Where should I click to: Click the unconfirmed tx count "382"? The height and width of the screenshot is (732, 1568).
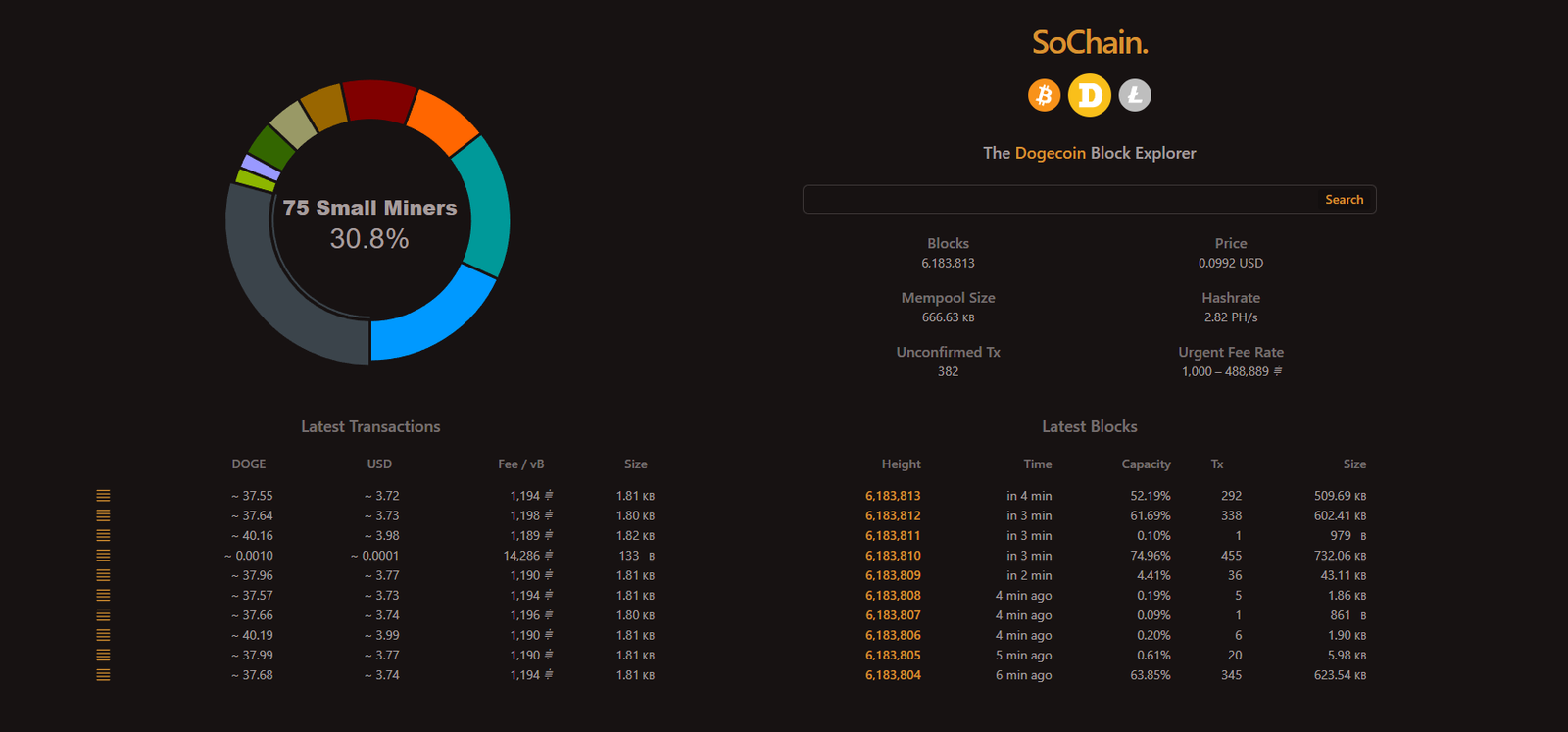[948, 371]
